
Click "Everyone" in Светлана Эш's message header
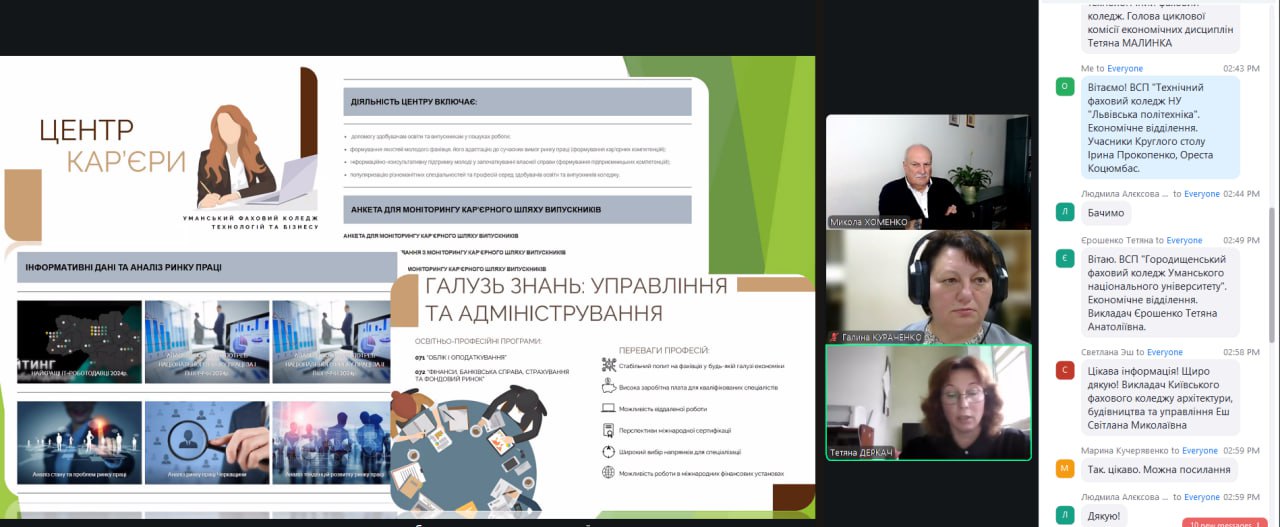1165,352
